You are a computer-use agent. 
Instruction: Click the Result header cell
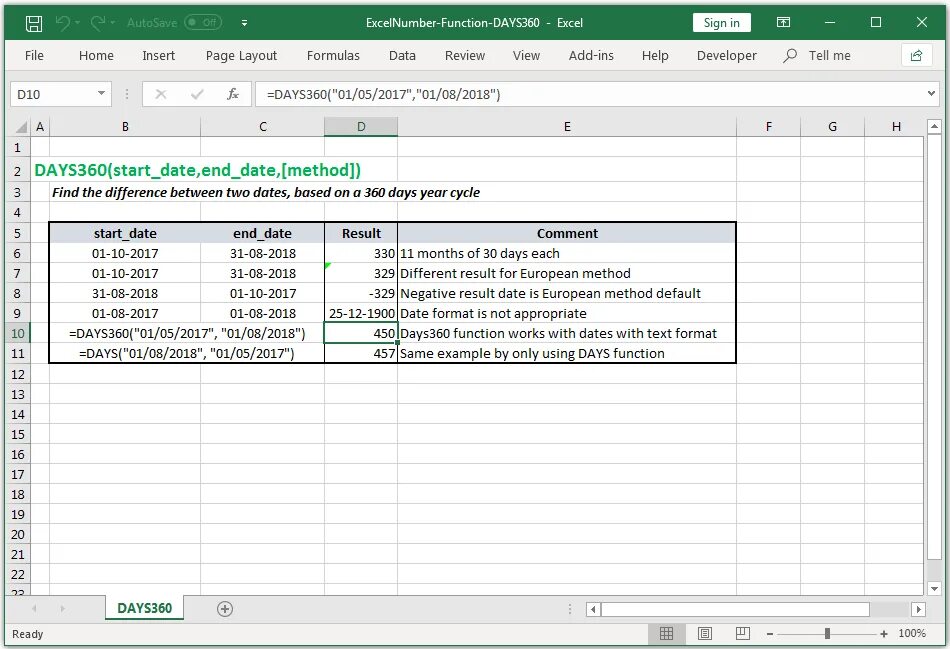[x=361, y=233]
